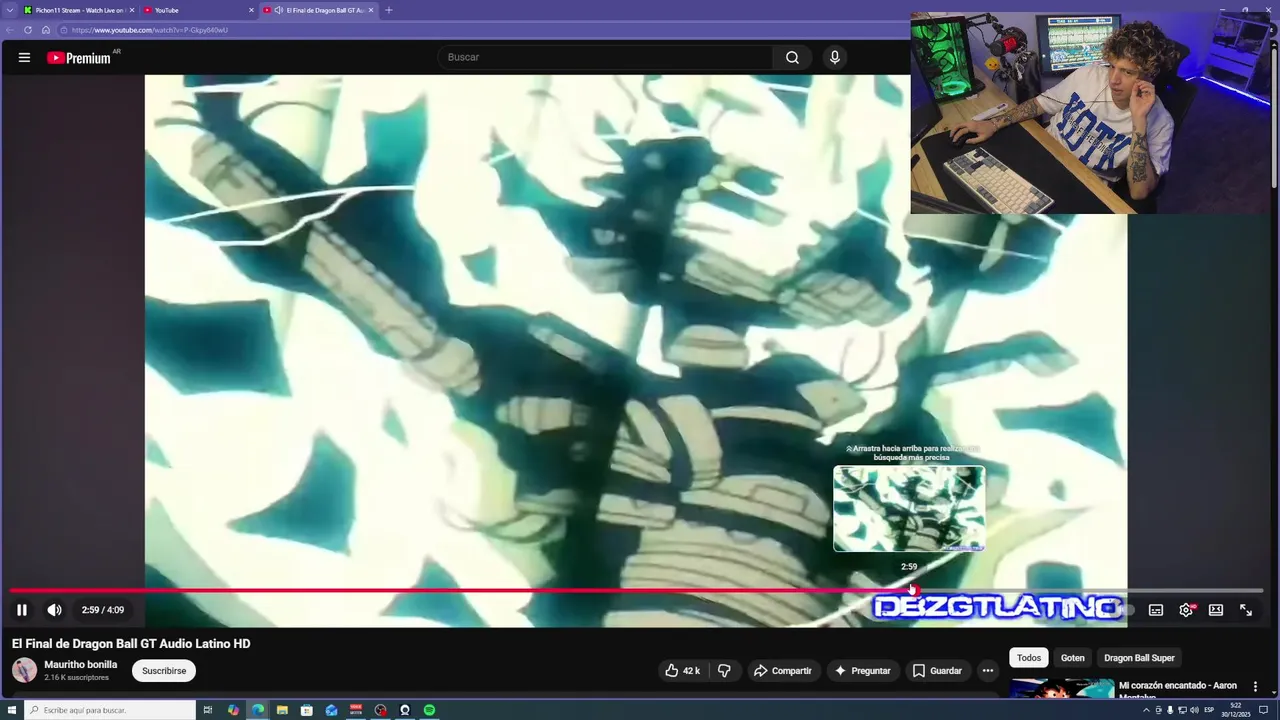The height and width of the screenshot is (720, 1280).
Task: Select the Dragon Ball Super chip
Action: pyautogui.click(x=1139, y=658)
